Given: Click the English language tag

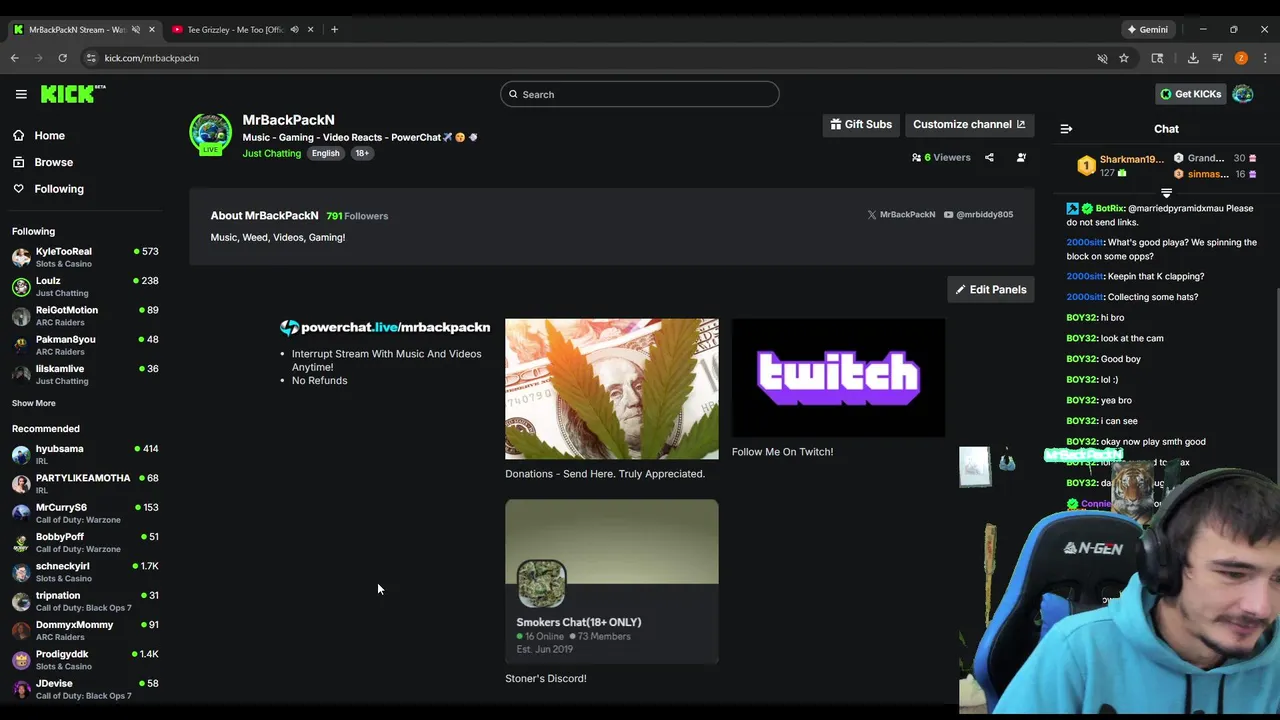Looking at the screenshot, I should pos(325,153).
